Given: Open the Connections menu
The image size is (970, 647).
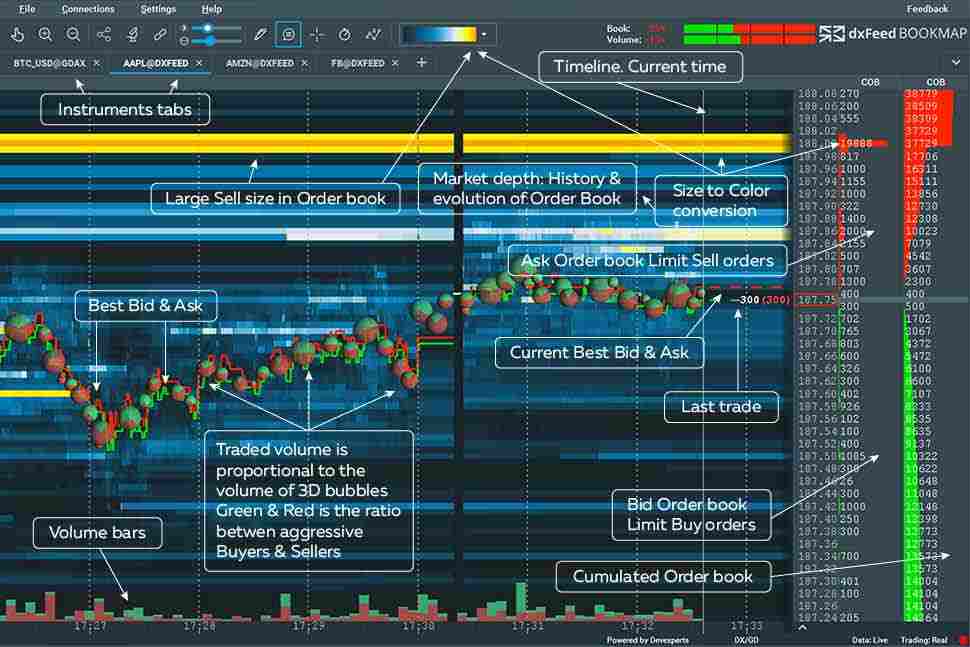Looking at the screenshot, I should point(88,9).
